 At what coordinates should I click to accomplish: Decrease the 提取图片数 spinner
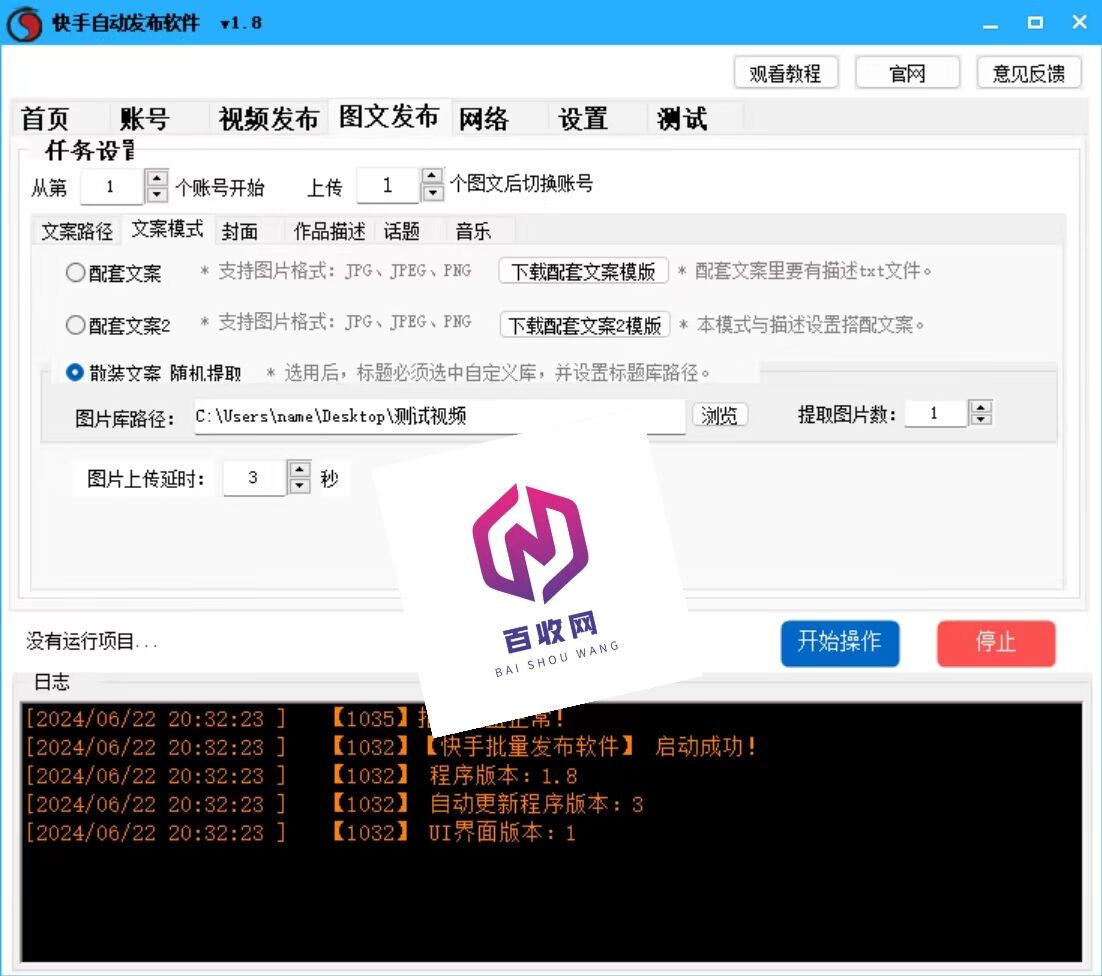tap(981, 419)
